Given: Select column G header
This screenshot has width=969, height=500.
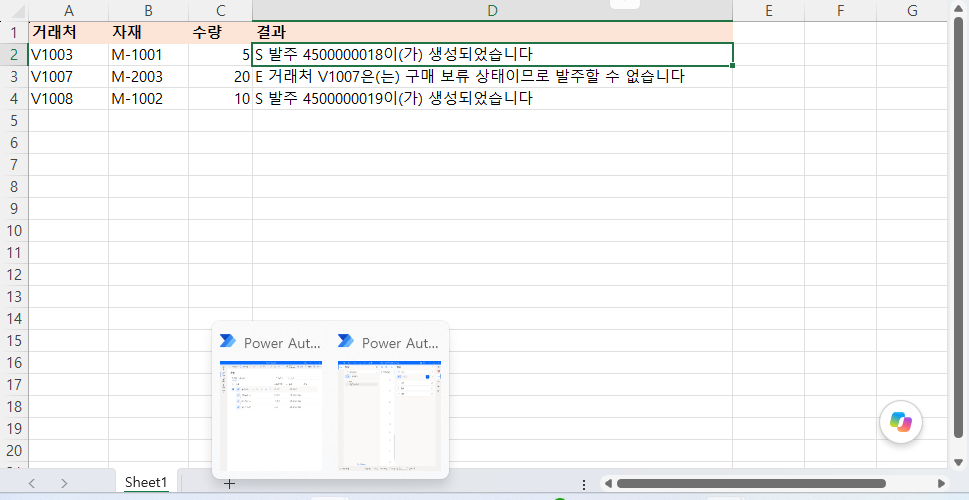Looking at the screenshot, I should (912, 11).
